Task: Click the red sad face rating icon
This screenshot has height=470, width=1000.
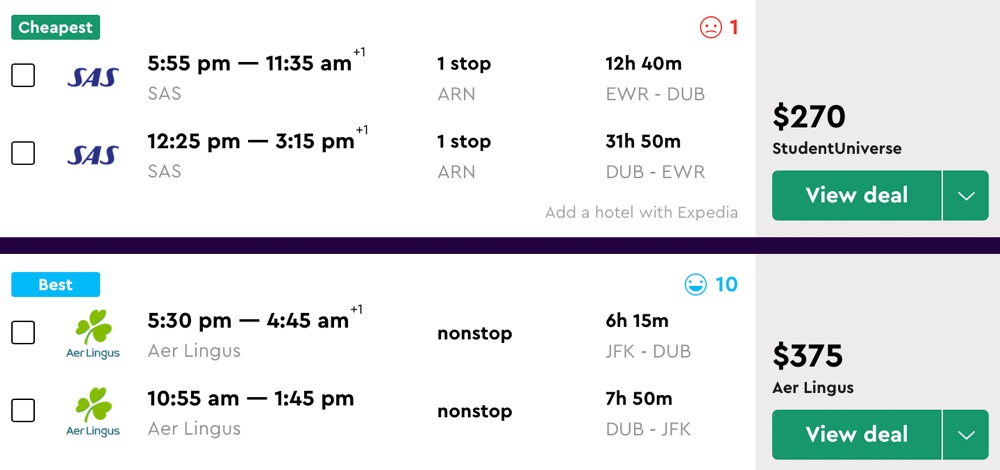Action: (x=710, y=27)
